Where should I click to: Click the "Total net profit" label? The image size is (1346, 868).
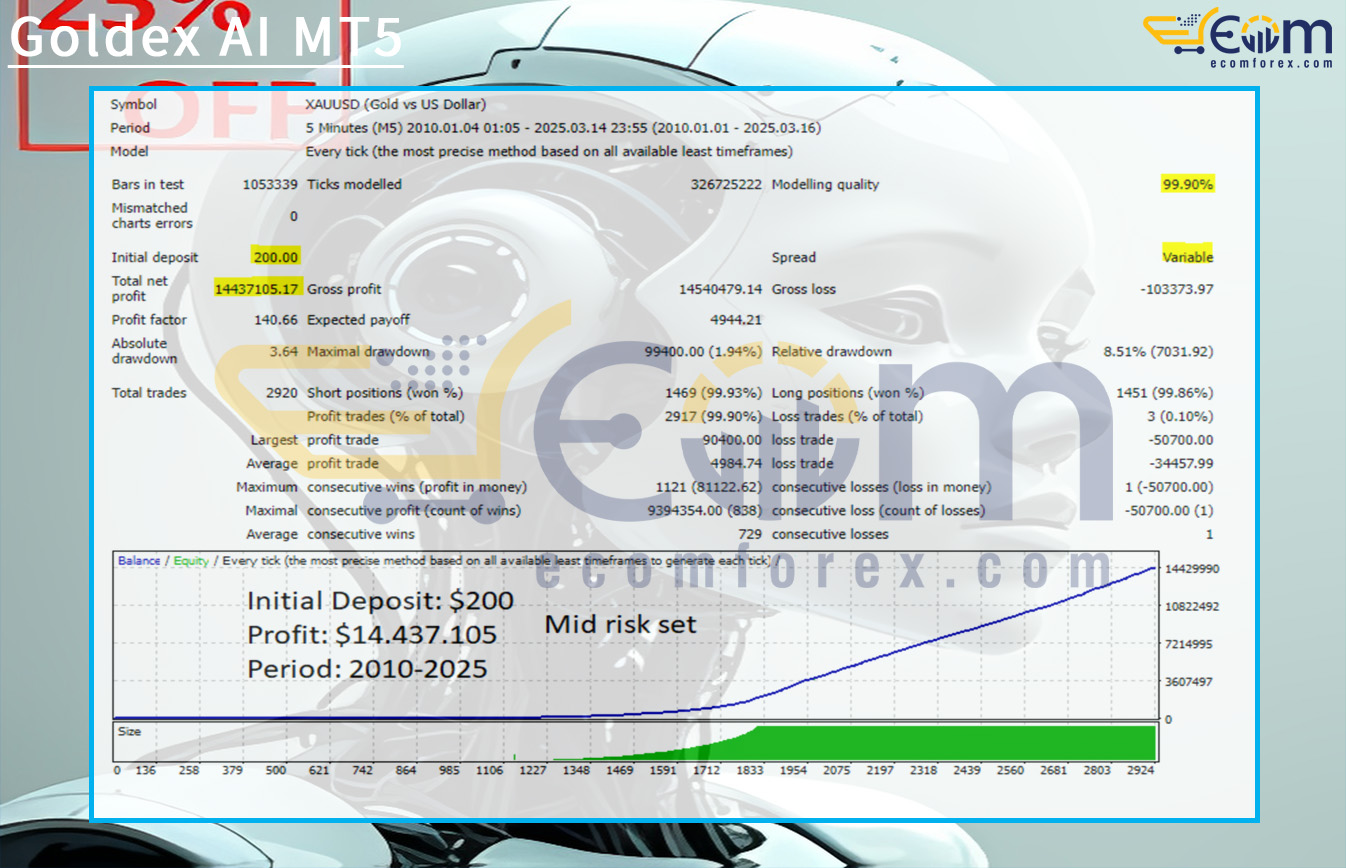[x=140, y=288]
